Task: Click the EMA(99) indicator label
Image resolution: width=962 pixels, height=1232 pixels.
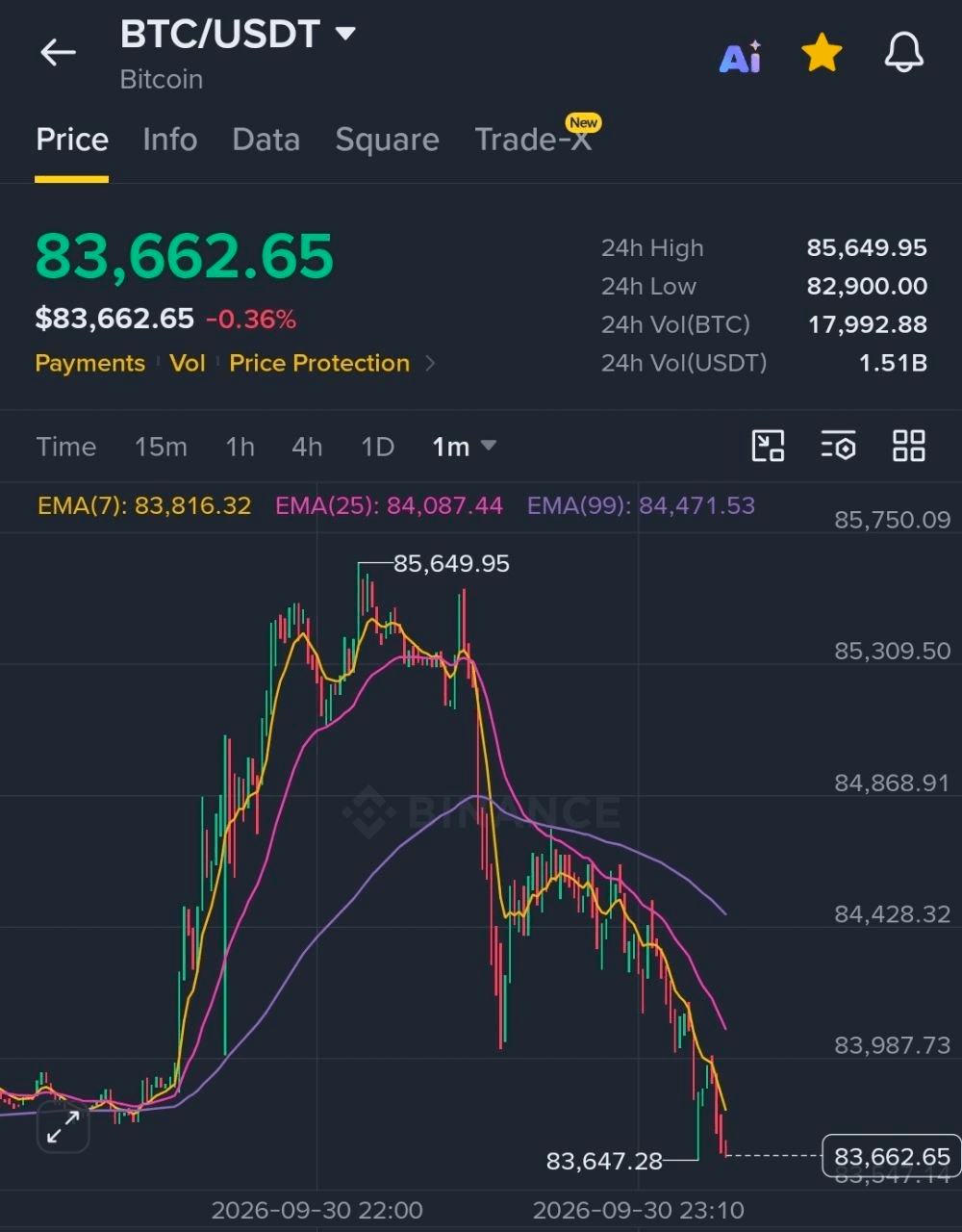Action: tap(641, 505)
